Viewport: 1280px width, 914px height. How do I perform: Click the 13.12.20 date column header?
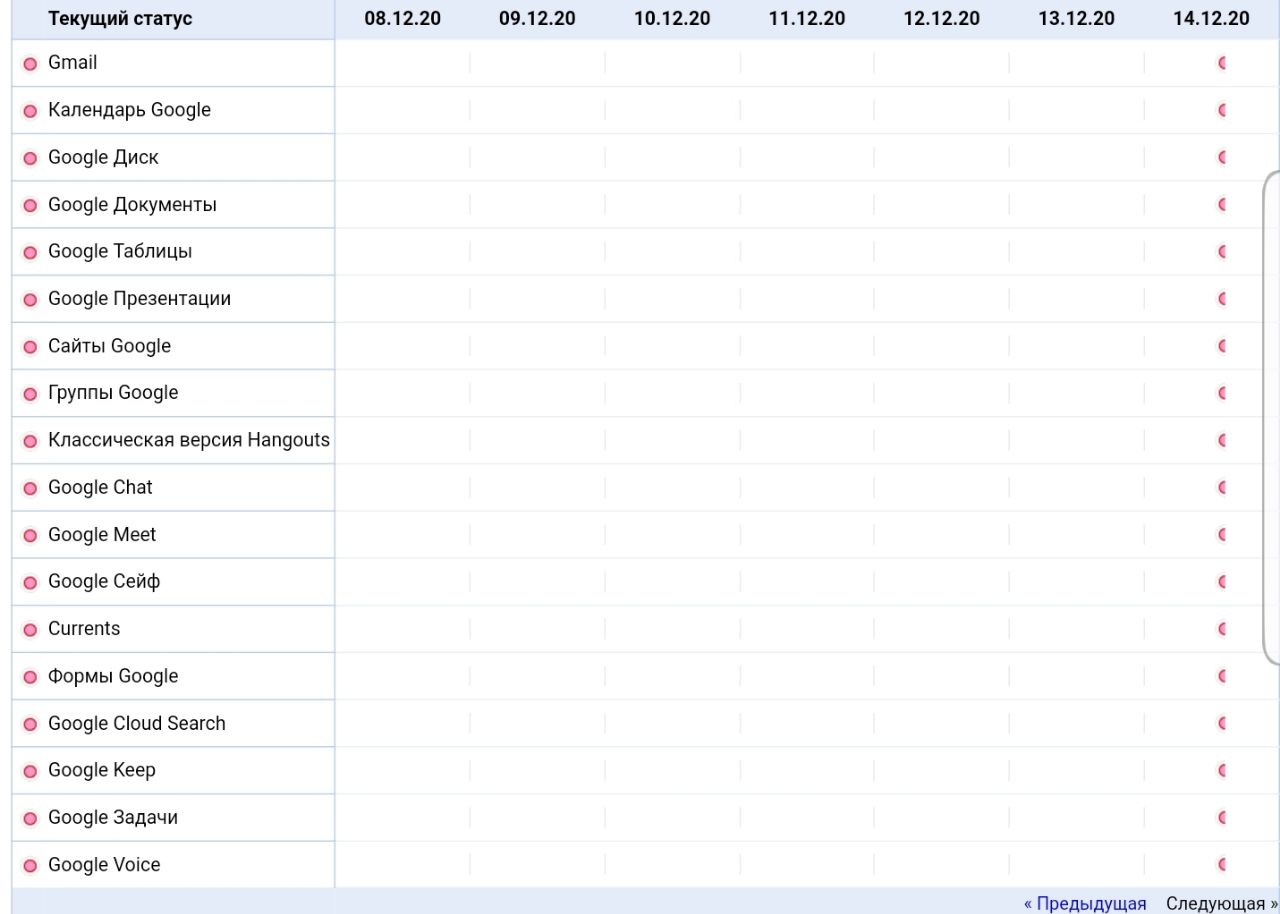(1076, 19)
